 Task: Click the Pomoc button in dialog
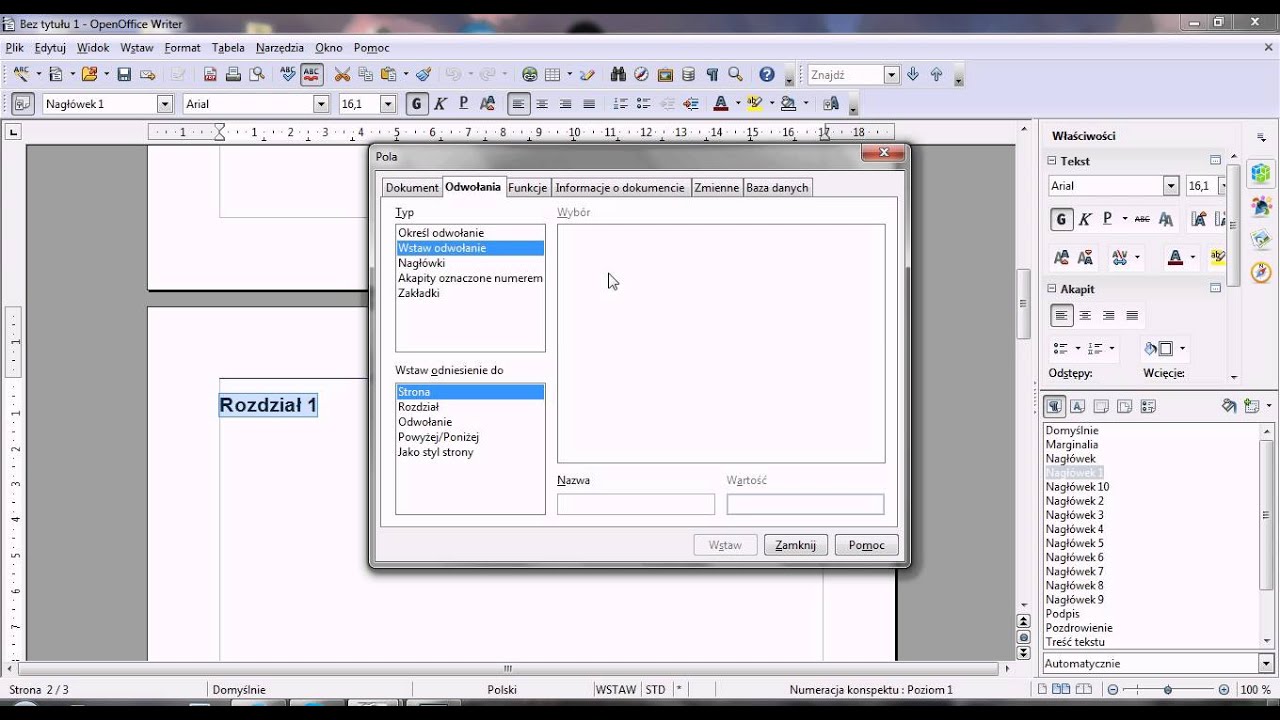866,545
